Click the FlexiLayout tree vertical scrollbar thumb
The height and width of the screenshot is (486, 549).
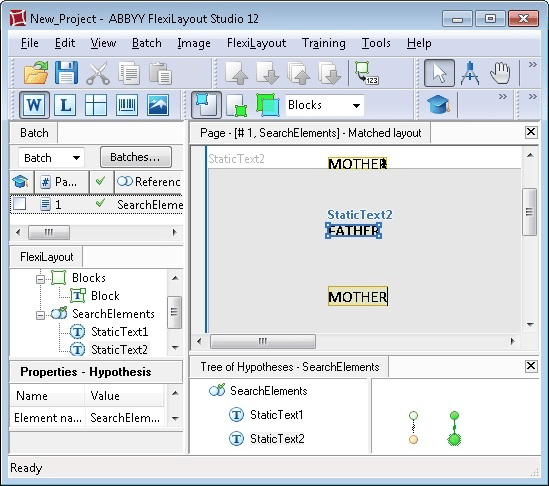click(x=174, y=312)
